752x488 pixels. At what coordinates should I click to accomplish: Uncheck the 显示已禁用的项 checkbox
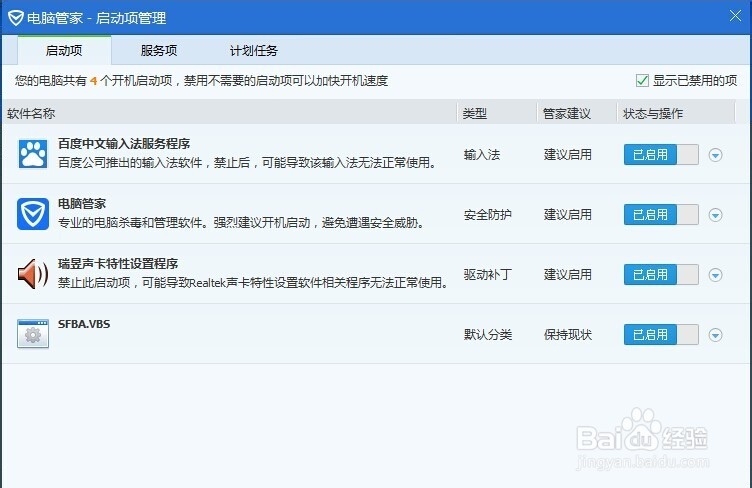click(642, 81)
